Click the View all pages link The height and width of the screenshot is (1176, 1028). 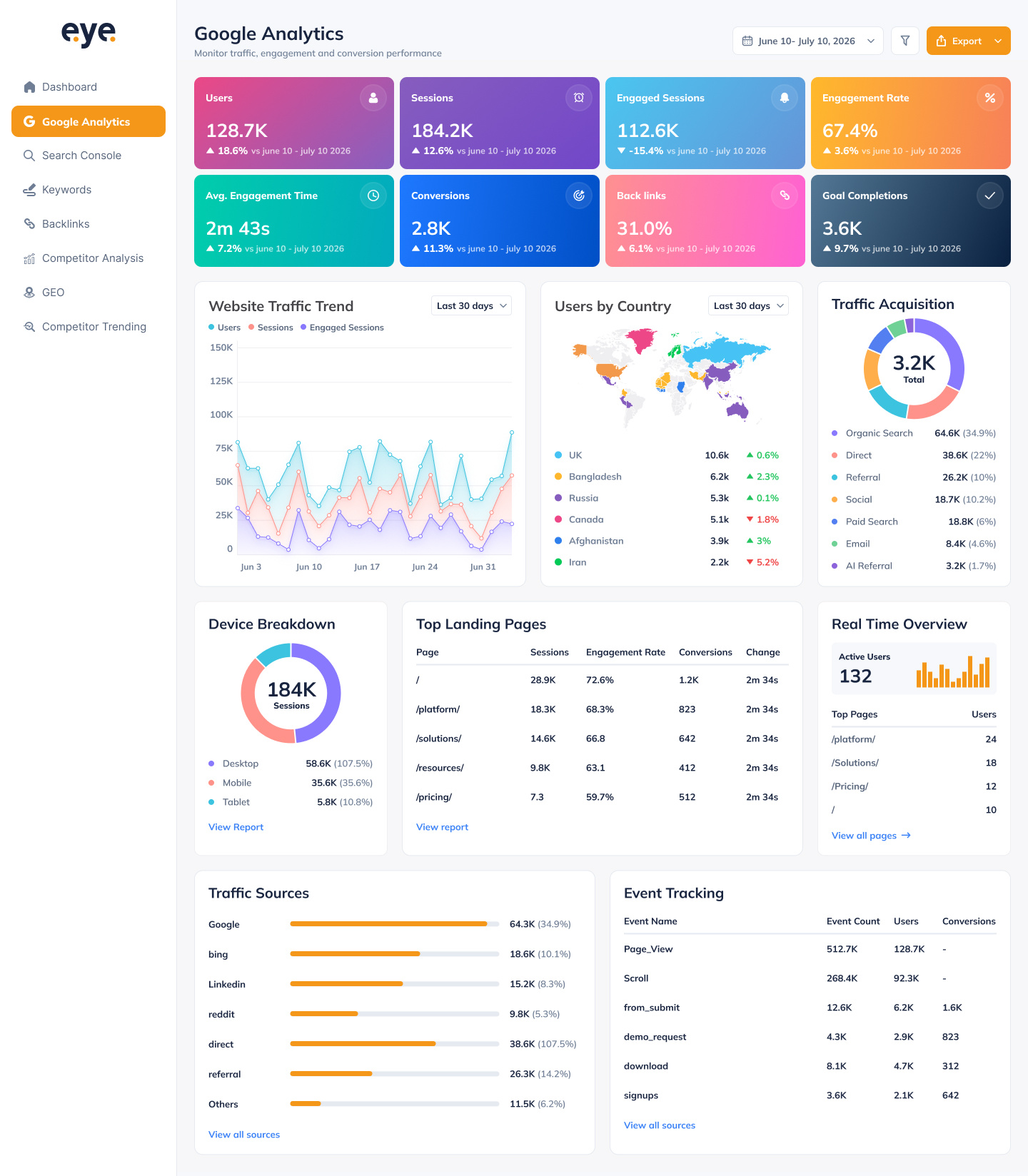pos(872,836)
